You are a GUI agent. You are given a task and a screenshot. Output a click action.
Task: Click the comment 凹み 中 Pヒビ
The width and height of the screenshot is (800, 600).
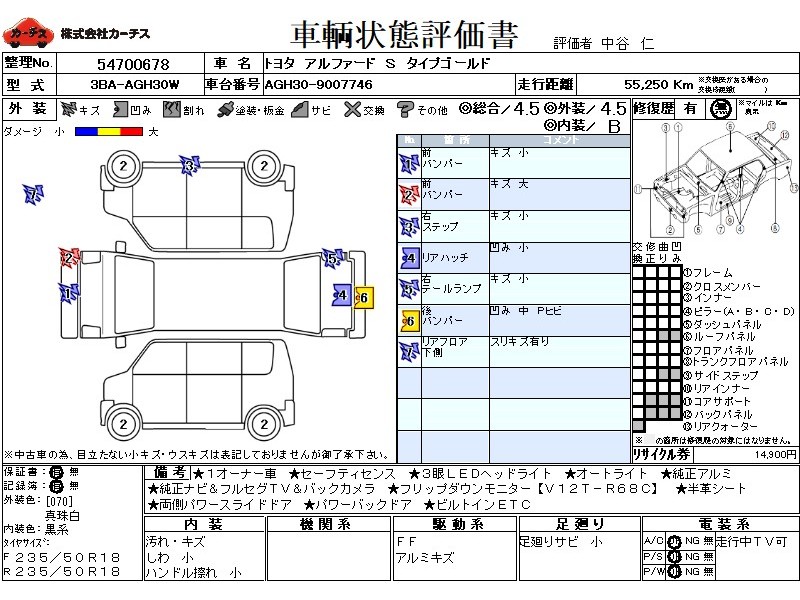click(526, 311)
